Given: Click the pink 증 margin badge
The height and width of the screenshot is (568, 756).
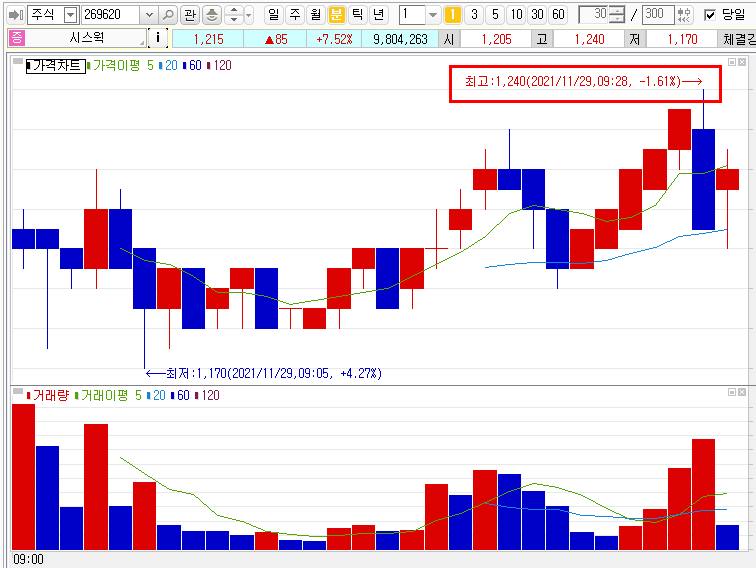Looking at the screenshot, I should point(16,38).
